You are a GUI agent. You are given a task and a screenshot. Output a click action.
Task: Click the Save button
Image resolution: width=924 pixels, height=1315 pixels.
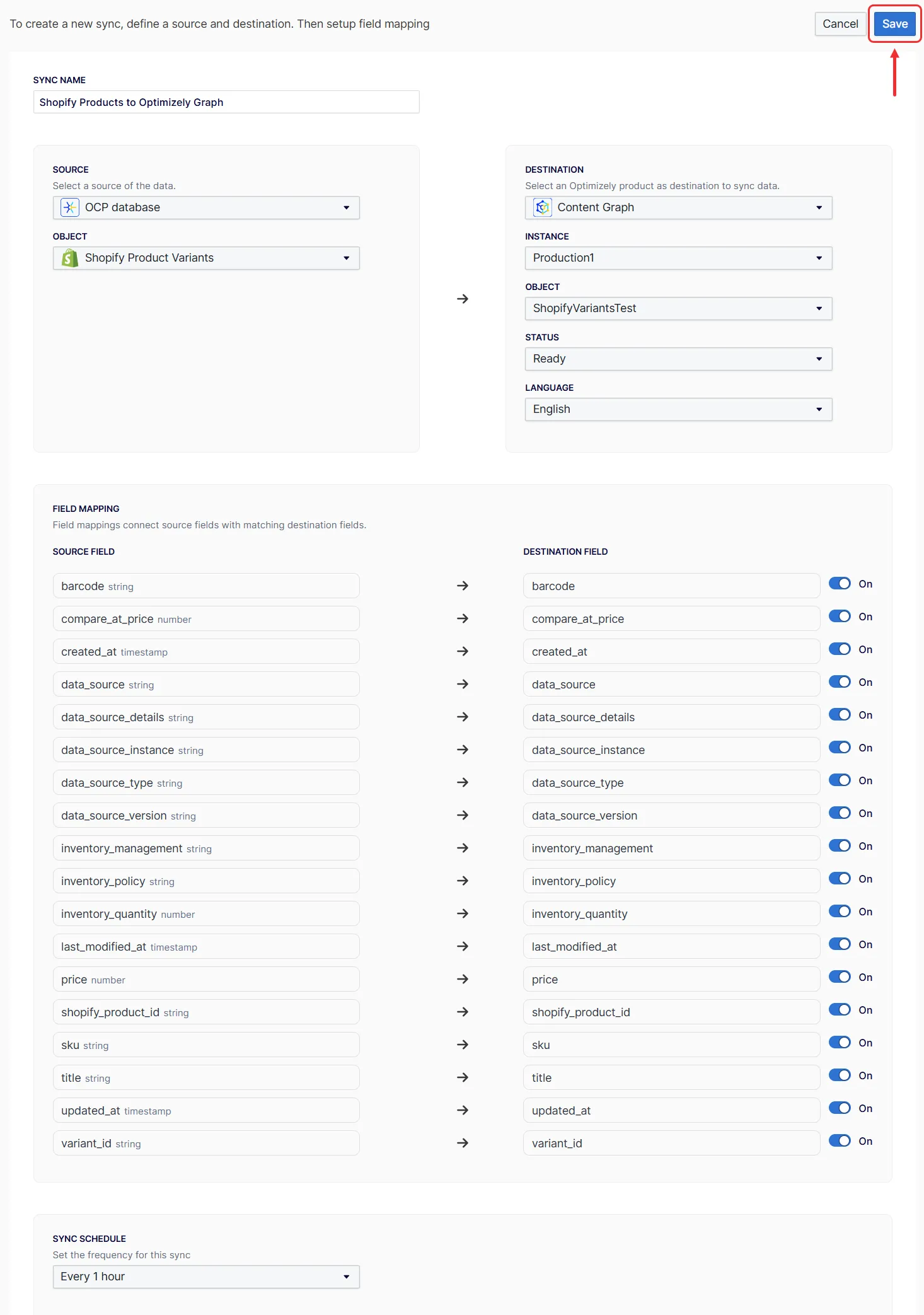pos(894,24)
